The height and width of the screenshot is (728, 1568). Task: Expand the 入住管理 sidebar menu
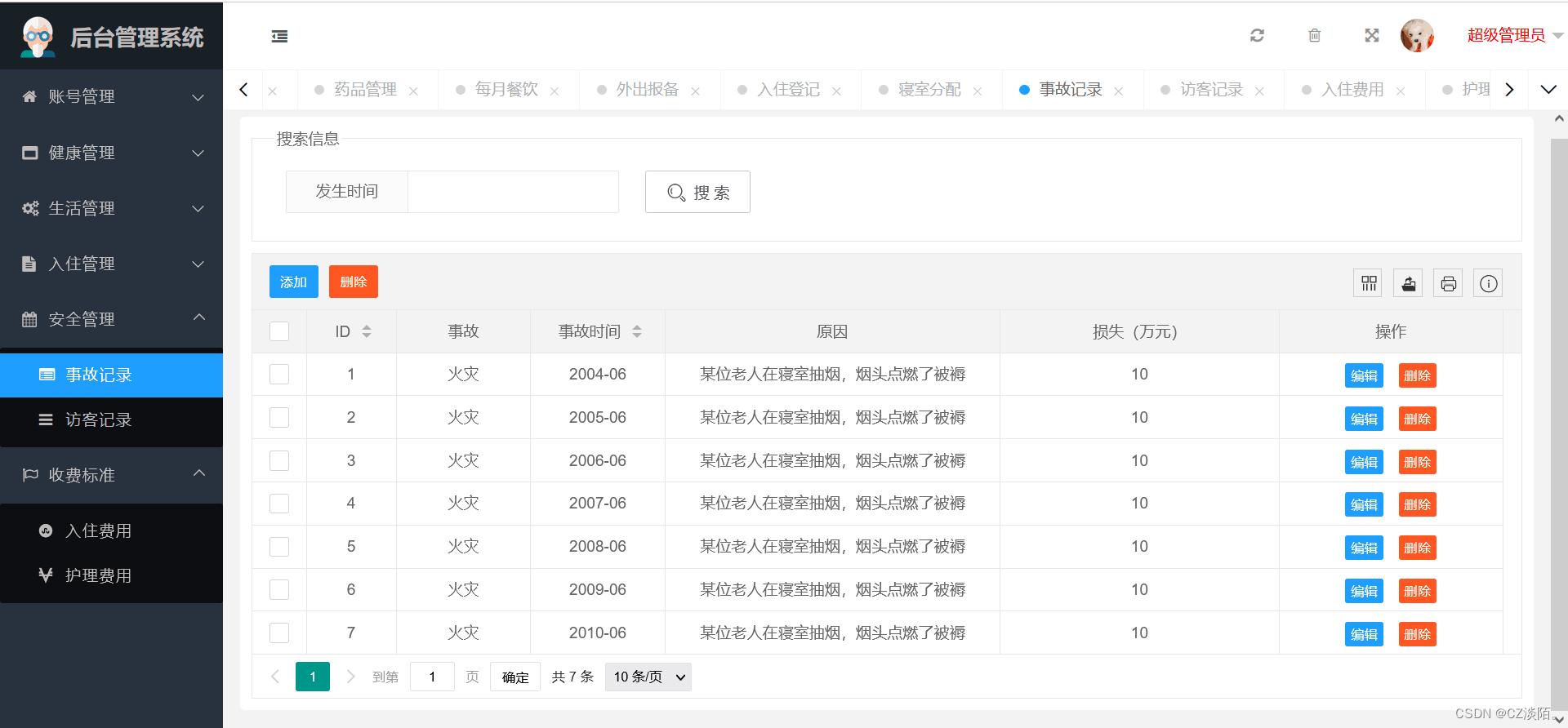(x=111, y=264)
